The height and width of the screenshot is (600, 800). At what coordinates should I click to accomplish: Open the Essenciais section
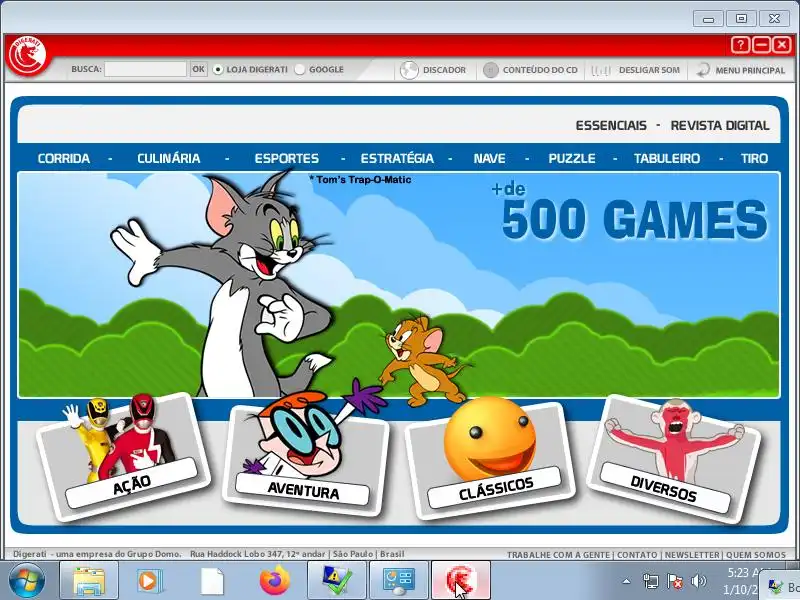click(x=611, y=126)
